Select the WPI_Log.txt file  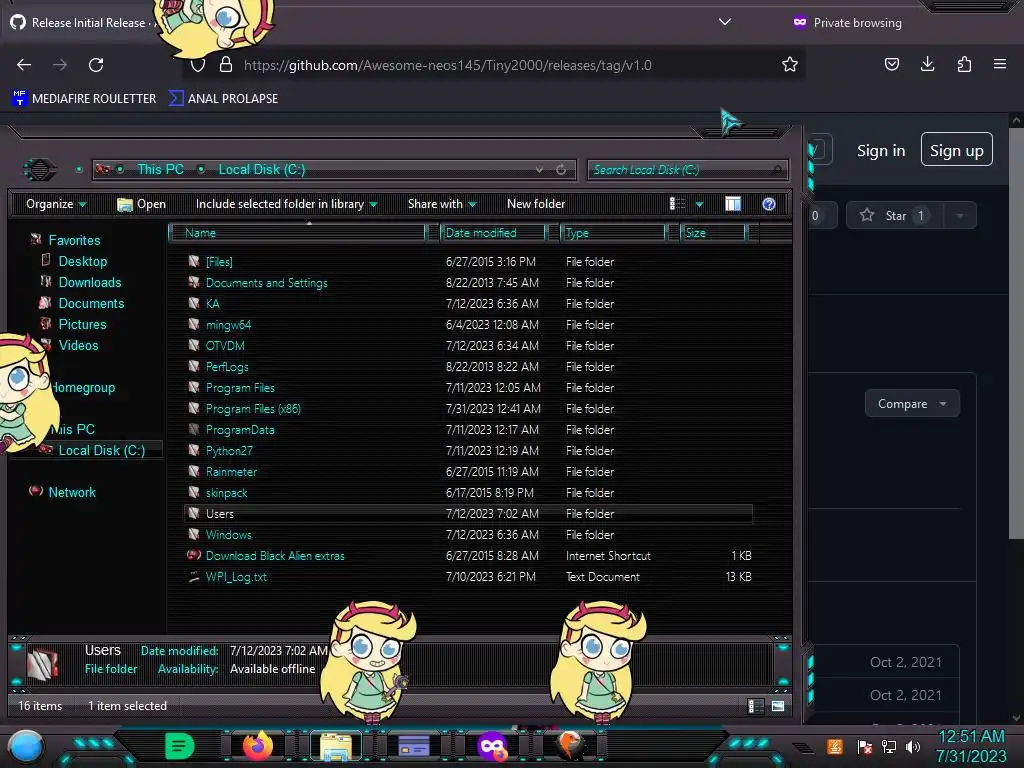[236, 577]
